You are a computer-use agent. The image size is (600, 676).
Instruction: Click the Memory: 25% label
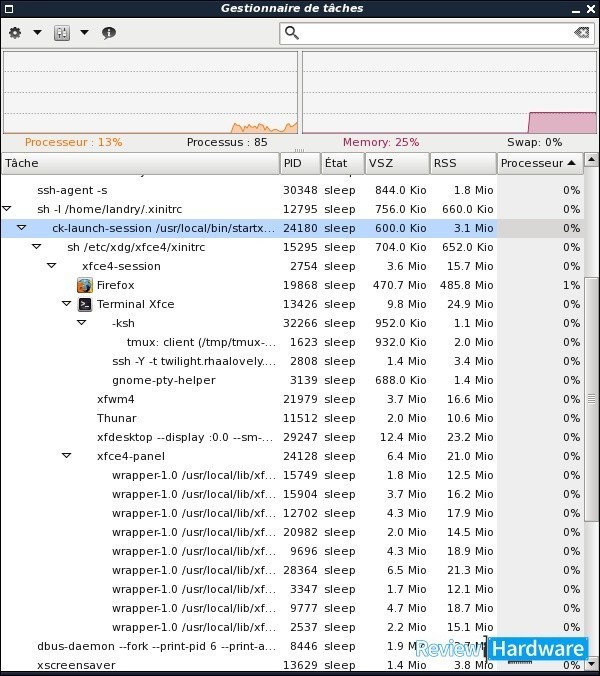click(381, 142)
